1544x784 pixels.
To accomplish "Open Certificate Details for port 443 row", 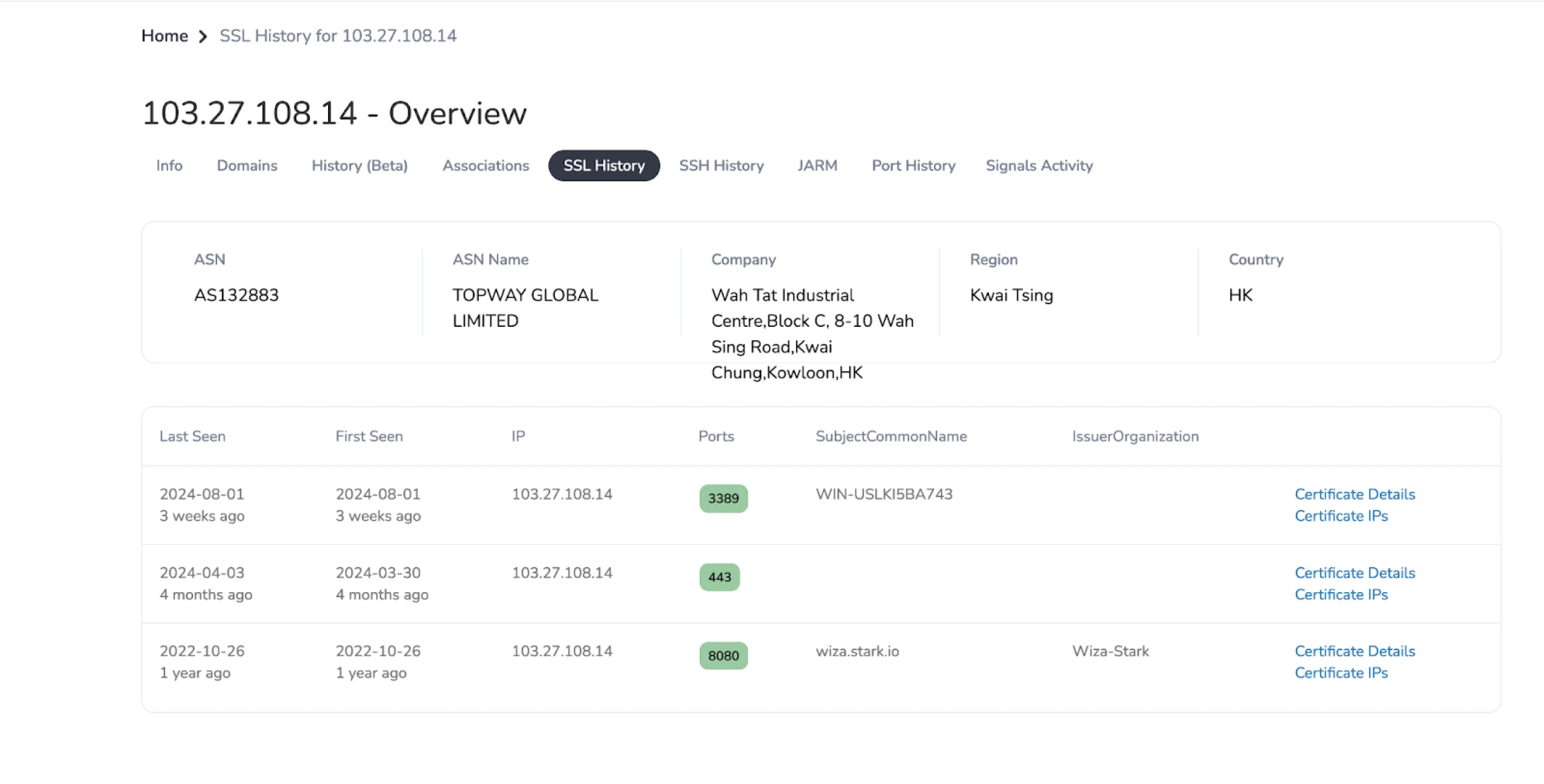I will pos(1355,573).
